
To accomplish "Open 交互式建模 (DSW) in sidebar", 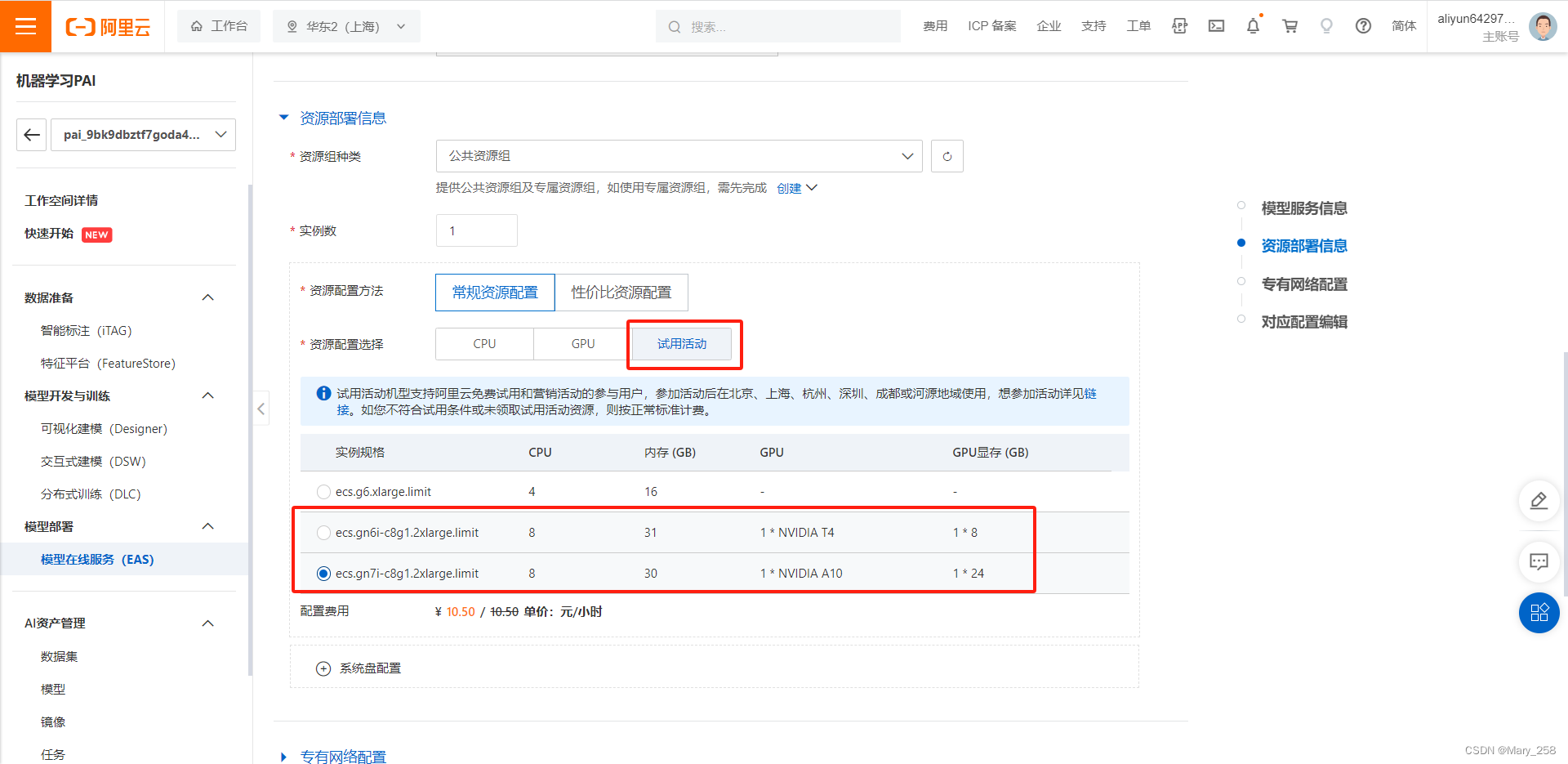I will (93, 462).
